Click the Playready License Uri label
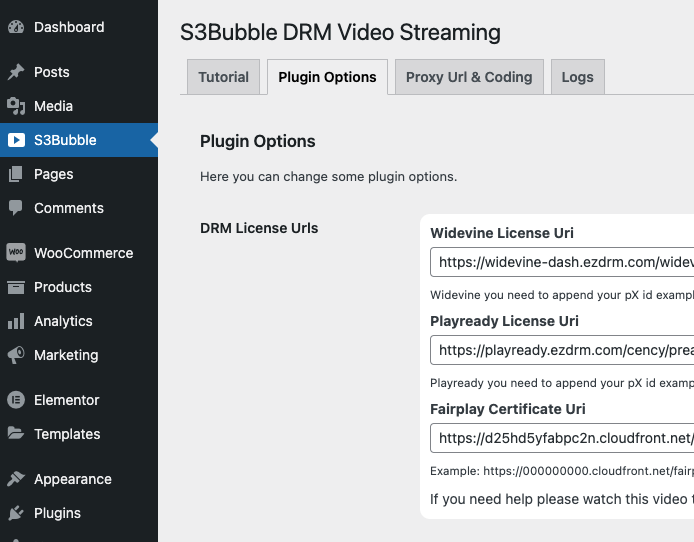Screen dimensions: 694x542 [x=504, y=321]
